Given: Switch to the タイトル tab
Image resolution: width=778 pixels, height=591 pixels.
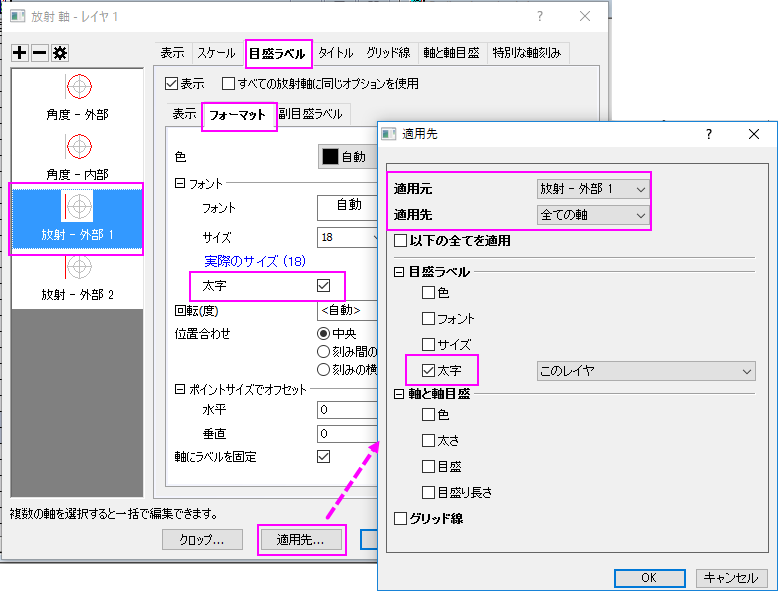Looking at the screenshot, I should pos(336,53).
